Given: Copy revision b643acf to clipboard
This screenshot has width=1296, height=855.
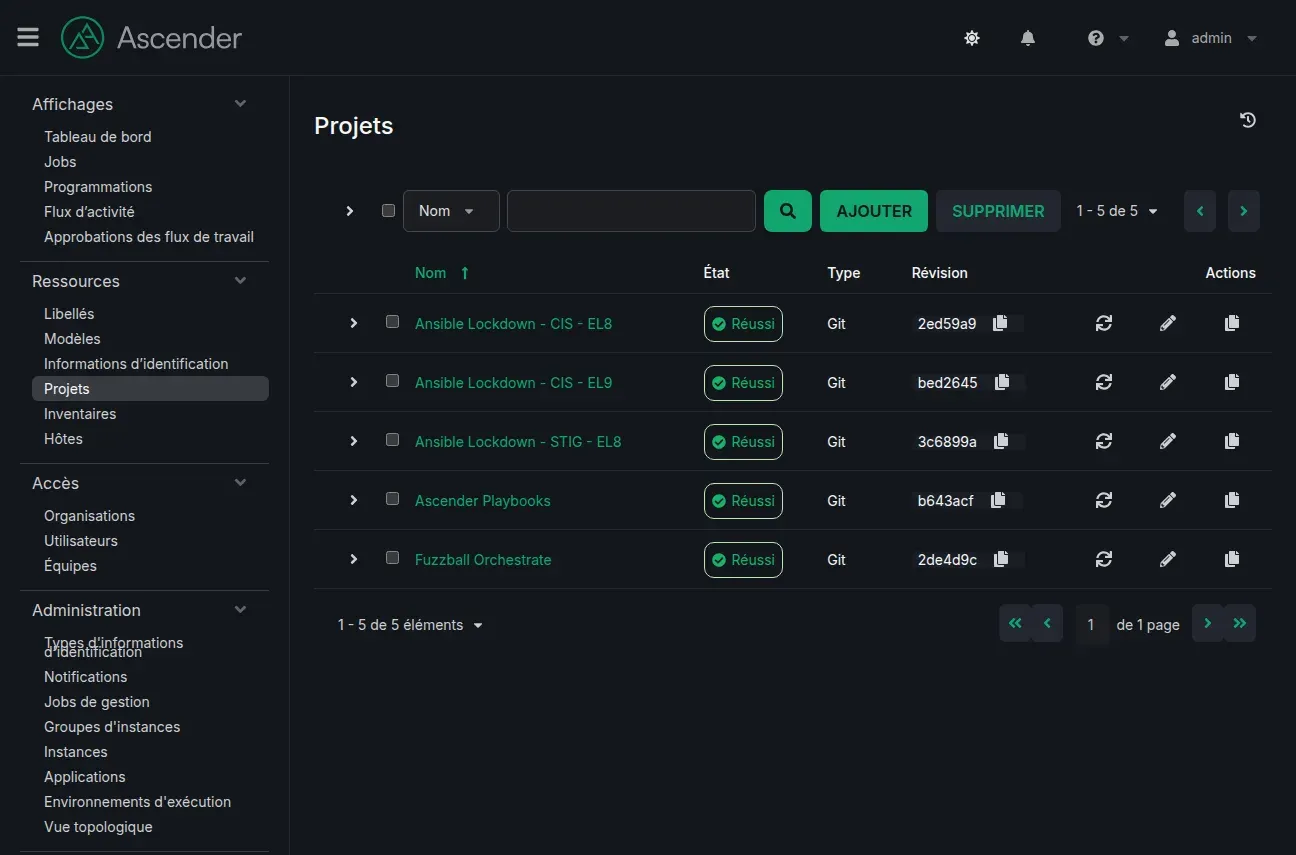Looking at the screenshot, I should coord(998,500).
